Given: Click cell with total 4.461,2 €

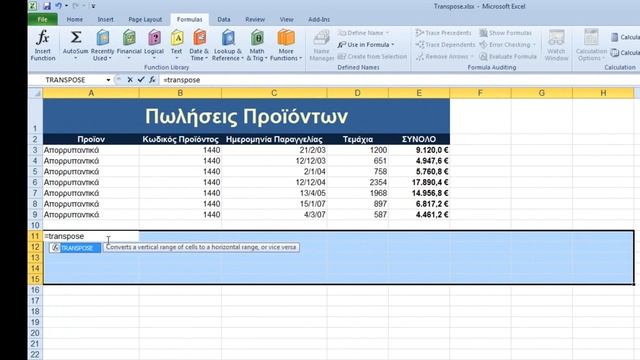Looking at the screenshot, I should (x=419, y=214).
